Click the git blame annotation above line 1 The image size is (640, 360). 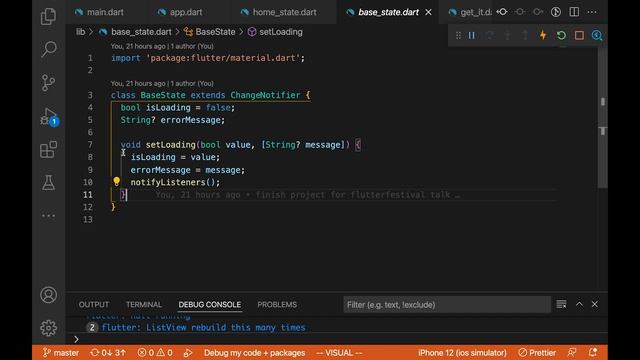(162, 46)
